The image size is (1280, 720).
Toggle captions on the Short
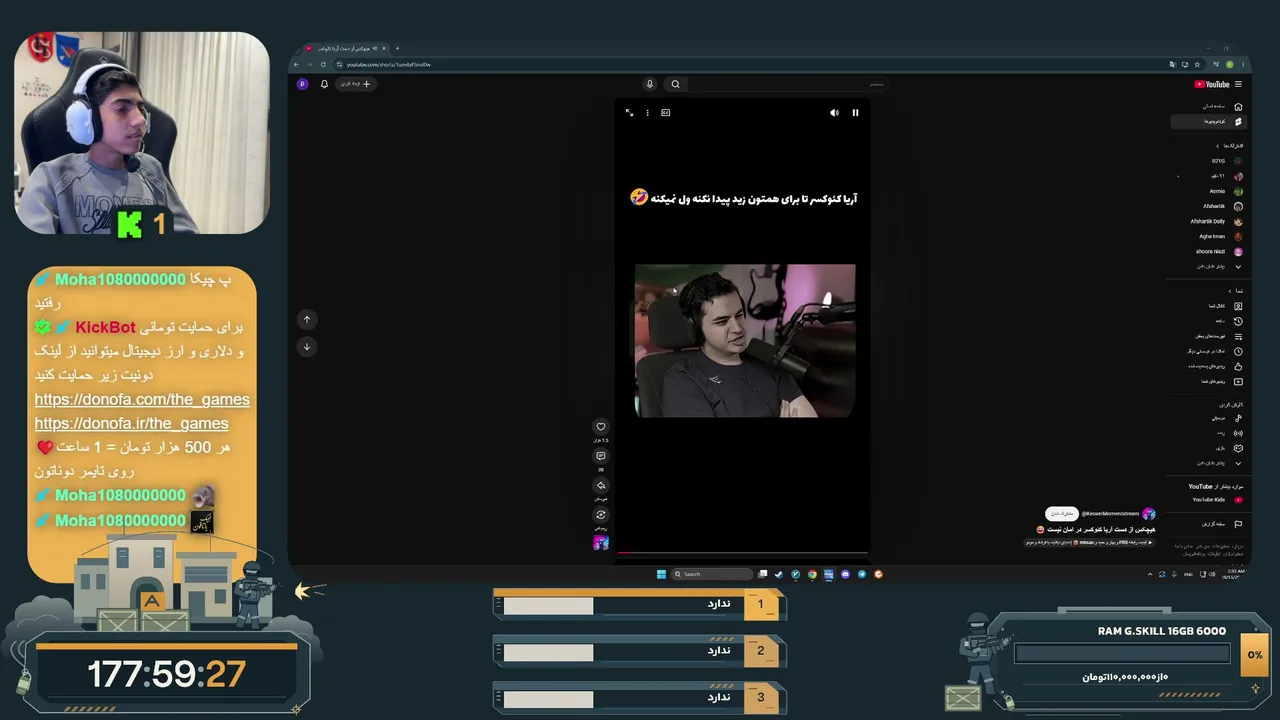pos(665,113)
